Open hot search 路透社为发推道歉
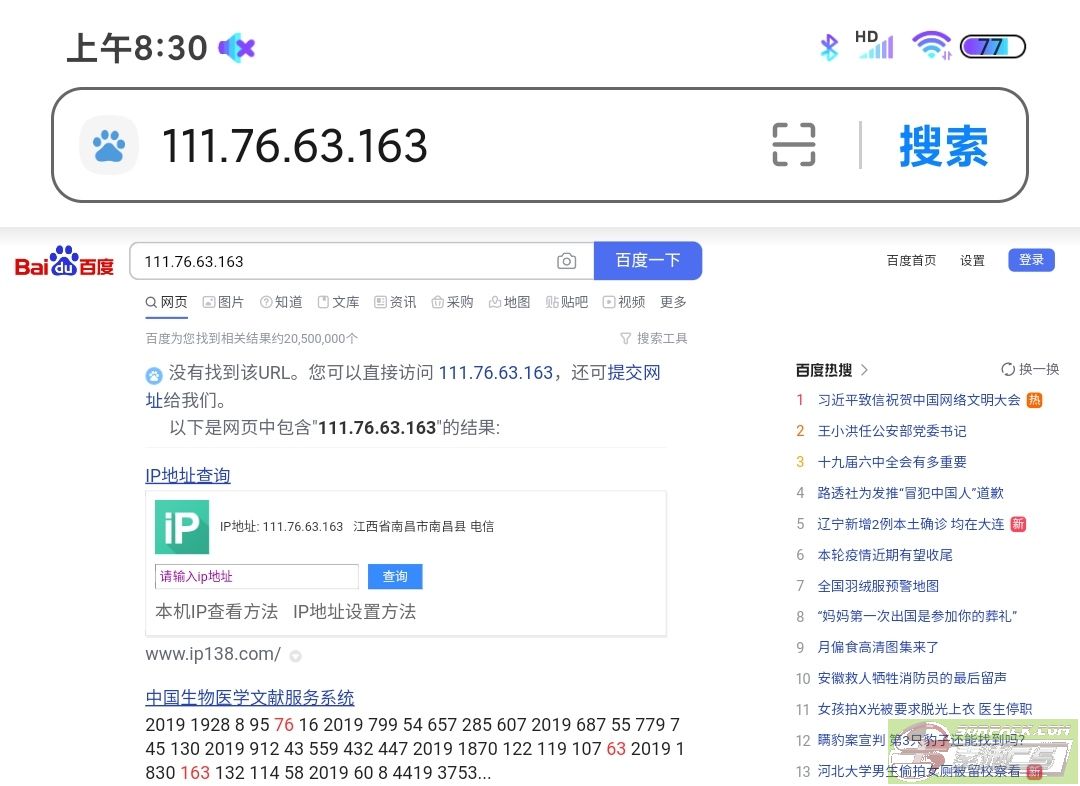The width and height of the screenshot is (1080, 786). (911, 493)
